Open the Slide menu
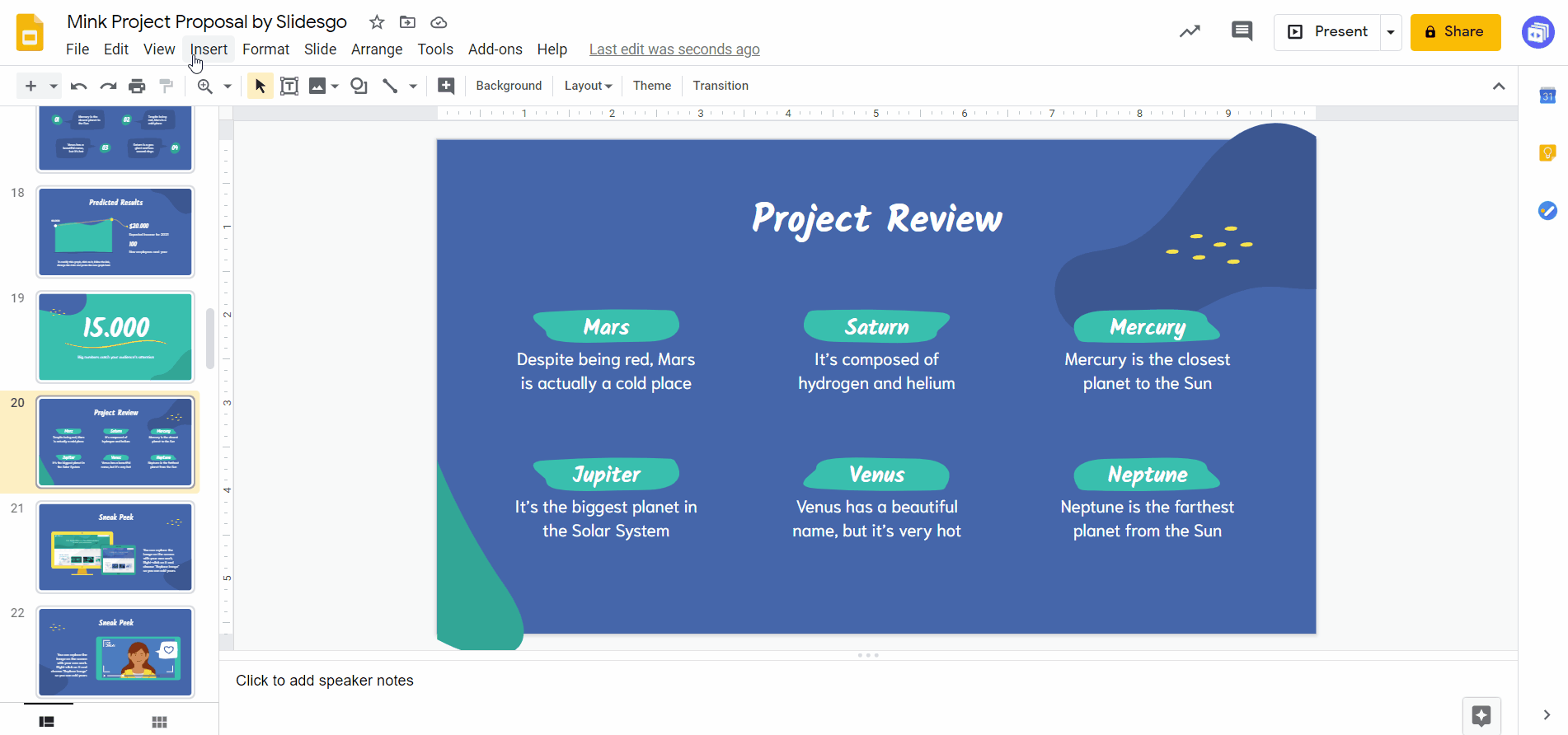Image resolution: width=1568 pixels, height=735 pixels. (320, 49)
